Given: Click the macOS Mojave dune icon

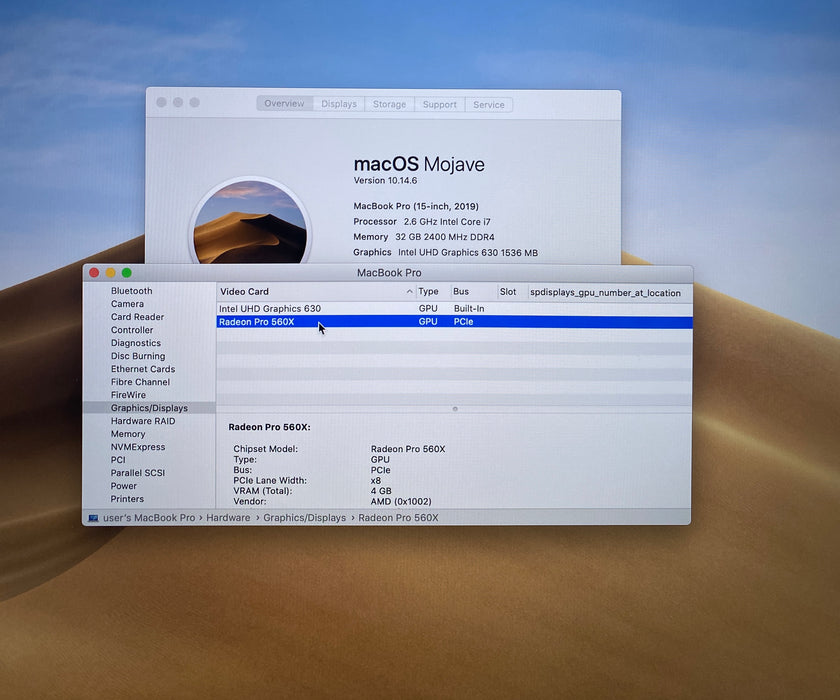Looking at the screenshot, I should [x=250, y=221].
